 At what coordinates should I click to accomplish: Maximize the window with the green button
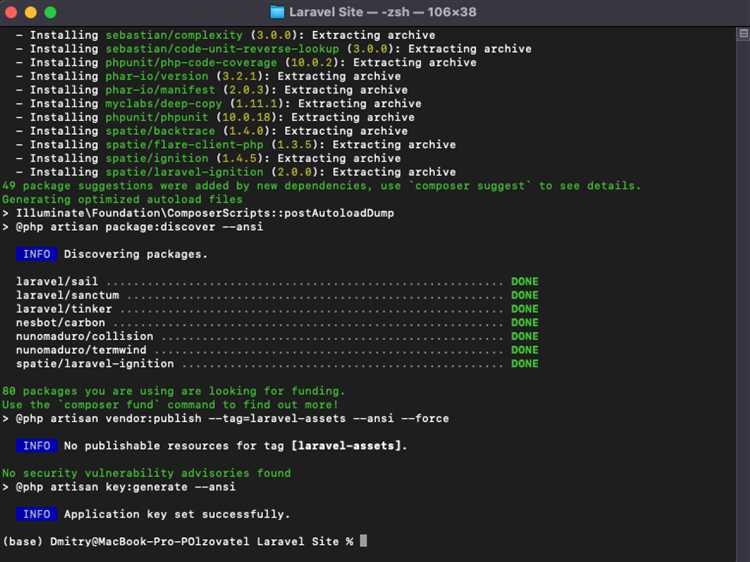pos(50,12)
